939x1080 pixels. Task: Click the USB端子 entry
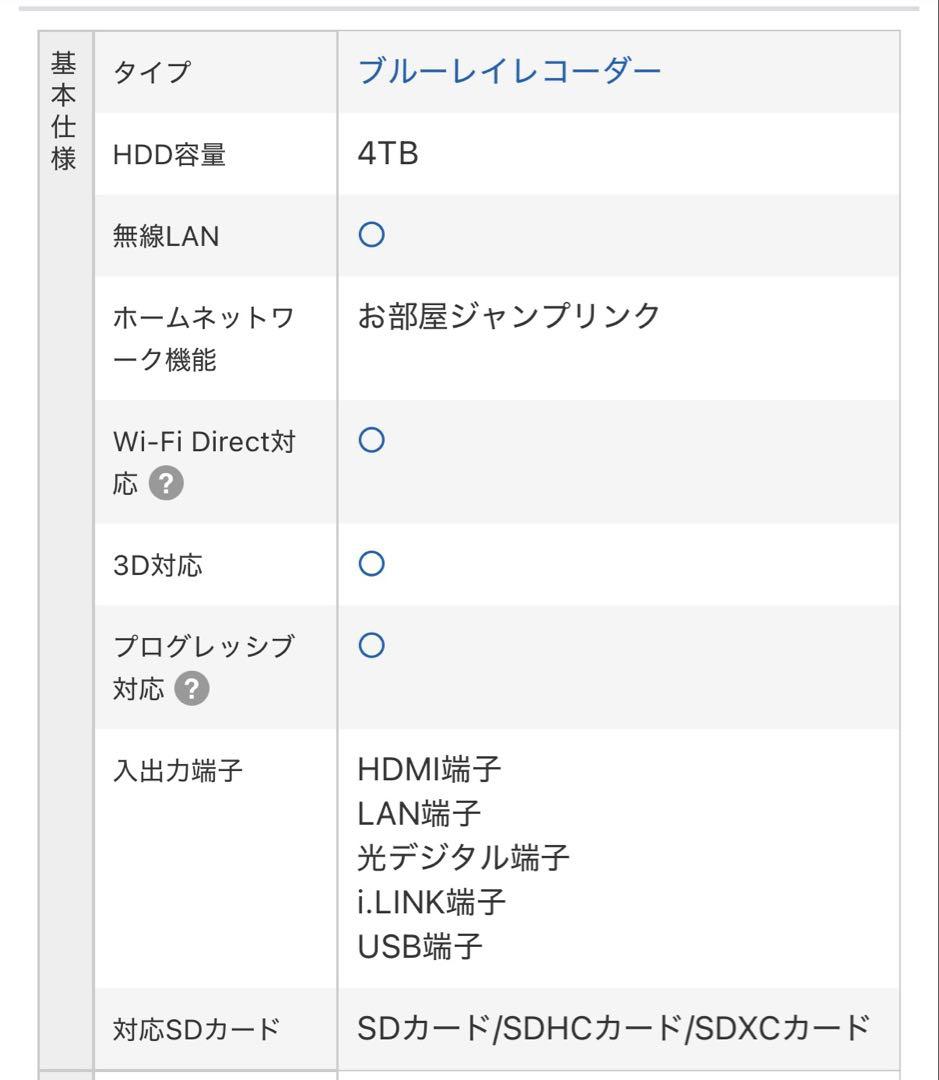421,944
